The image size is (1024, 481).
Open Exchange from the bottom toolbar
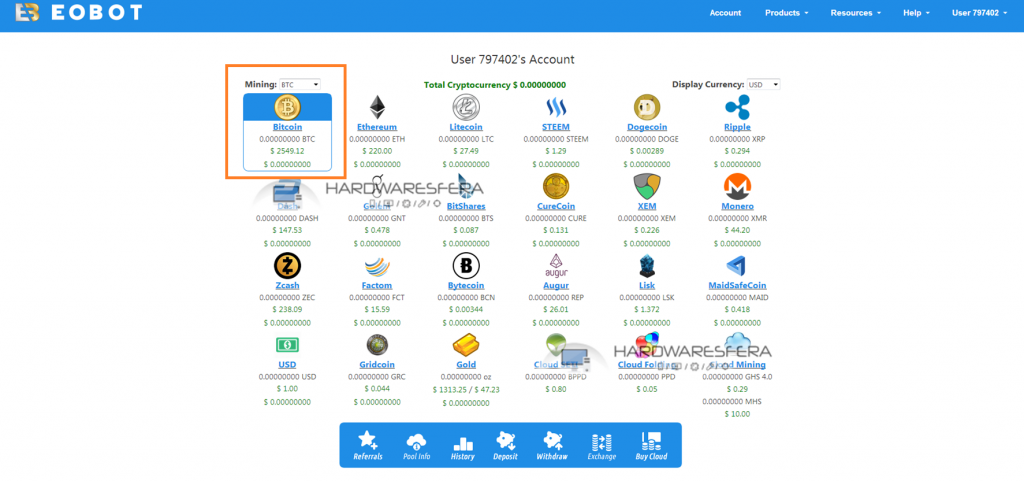click(x=601, y=445)
